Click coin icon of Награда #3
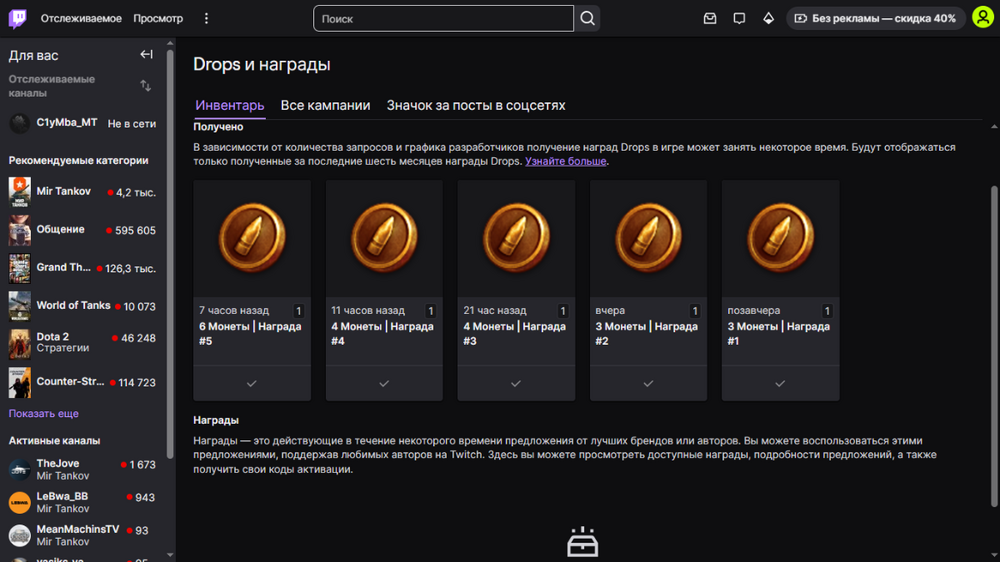Screen dimensions: 1000x562 pyautogui.click(x=516, y=237)
